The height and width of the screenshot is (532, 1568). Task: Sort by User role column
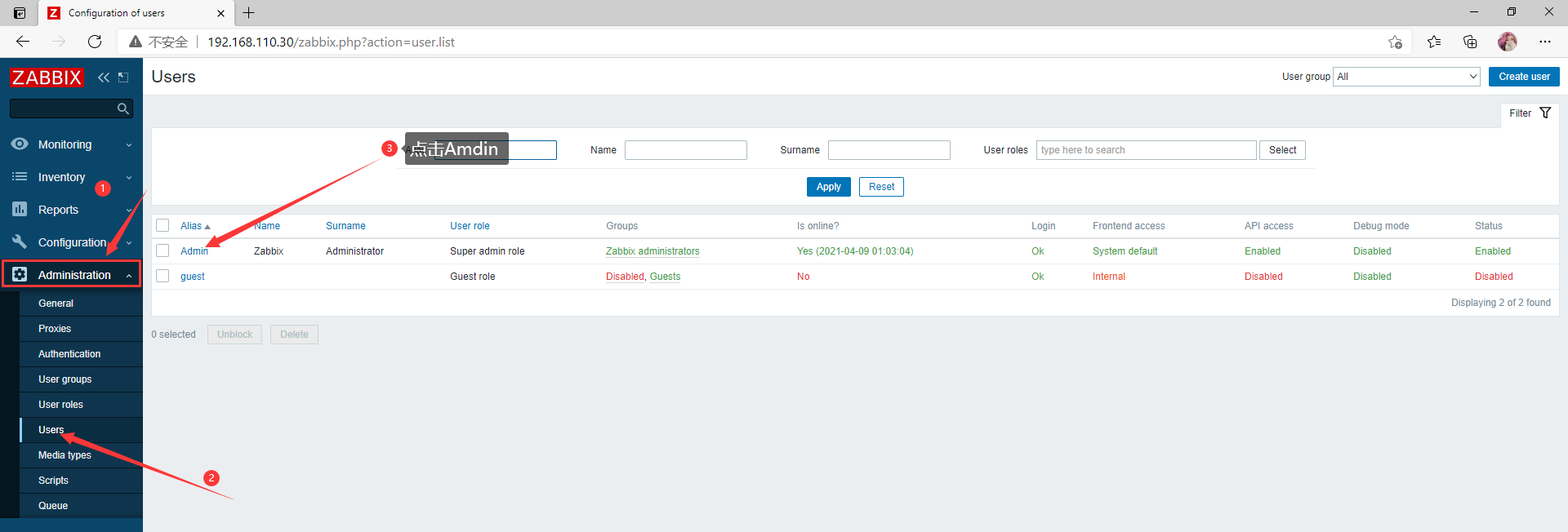[x=470, y=226]
